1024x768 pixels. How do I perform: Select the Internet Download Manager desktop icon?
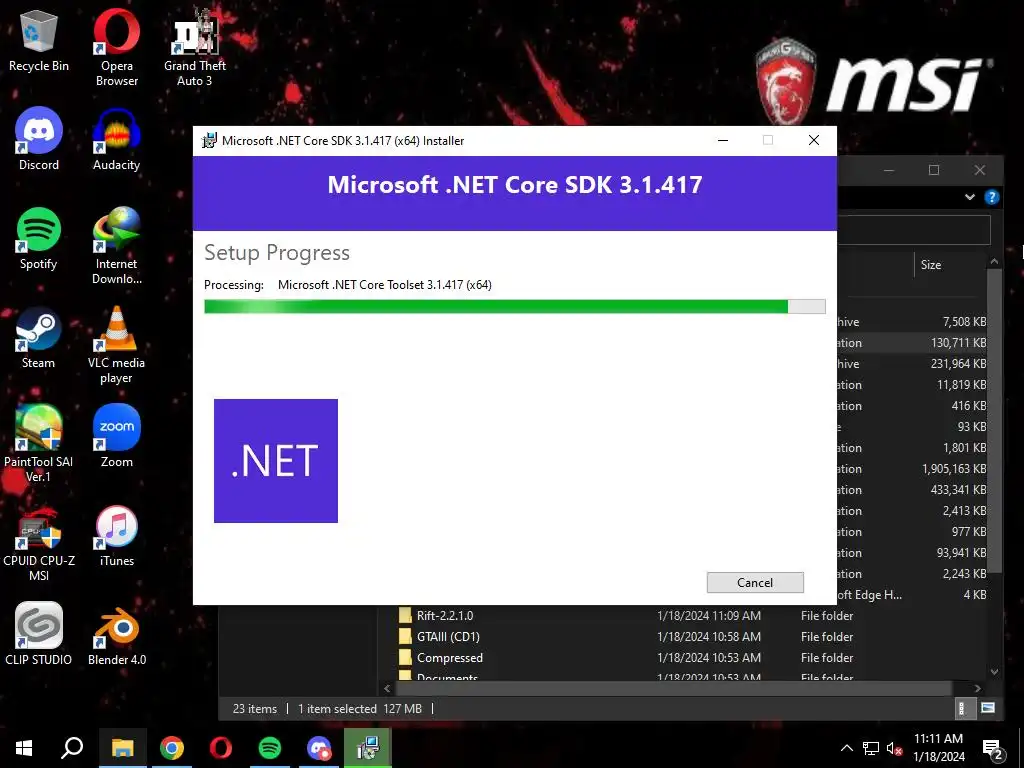coord(116,246)
